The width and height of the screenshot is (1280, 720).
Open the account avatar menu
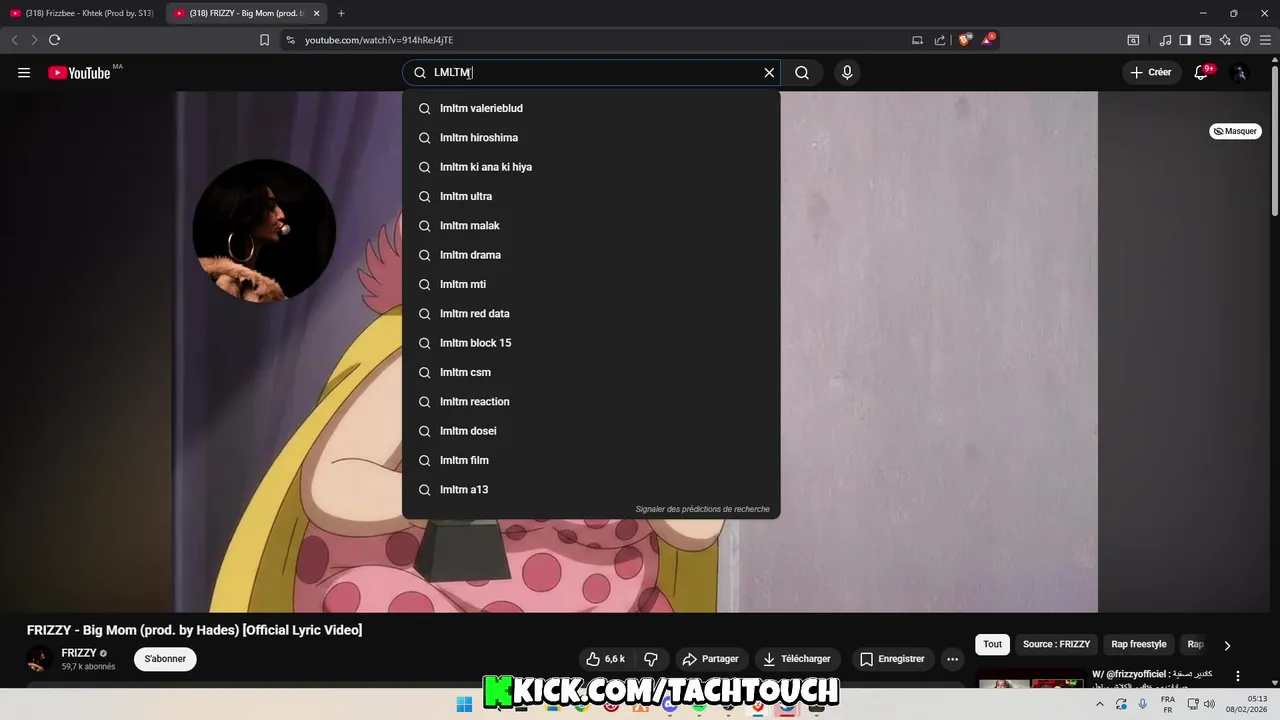pos(1240,73)
